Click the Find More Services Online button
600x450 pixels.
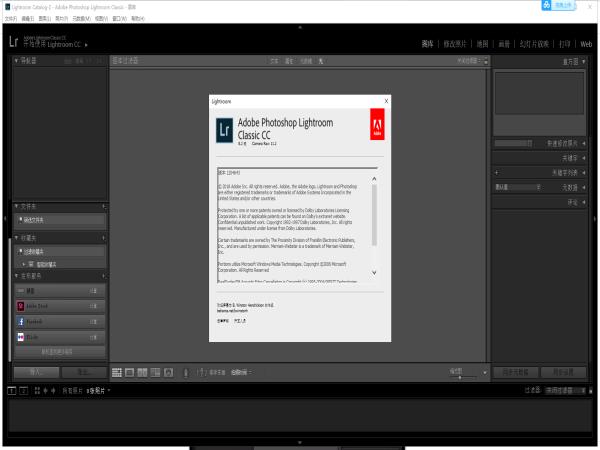(x=60, y=352)
